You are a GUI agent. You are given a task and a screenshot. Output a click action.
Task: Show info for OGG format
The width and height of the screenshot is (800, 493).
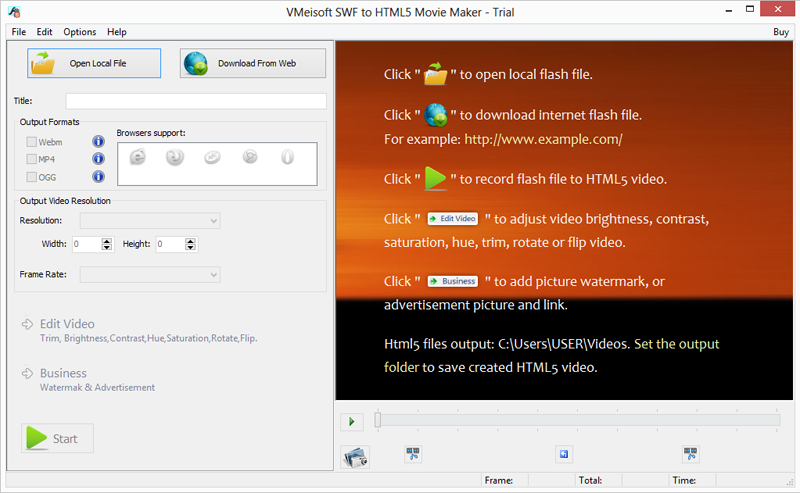click(98, 177)
